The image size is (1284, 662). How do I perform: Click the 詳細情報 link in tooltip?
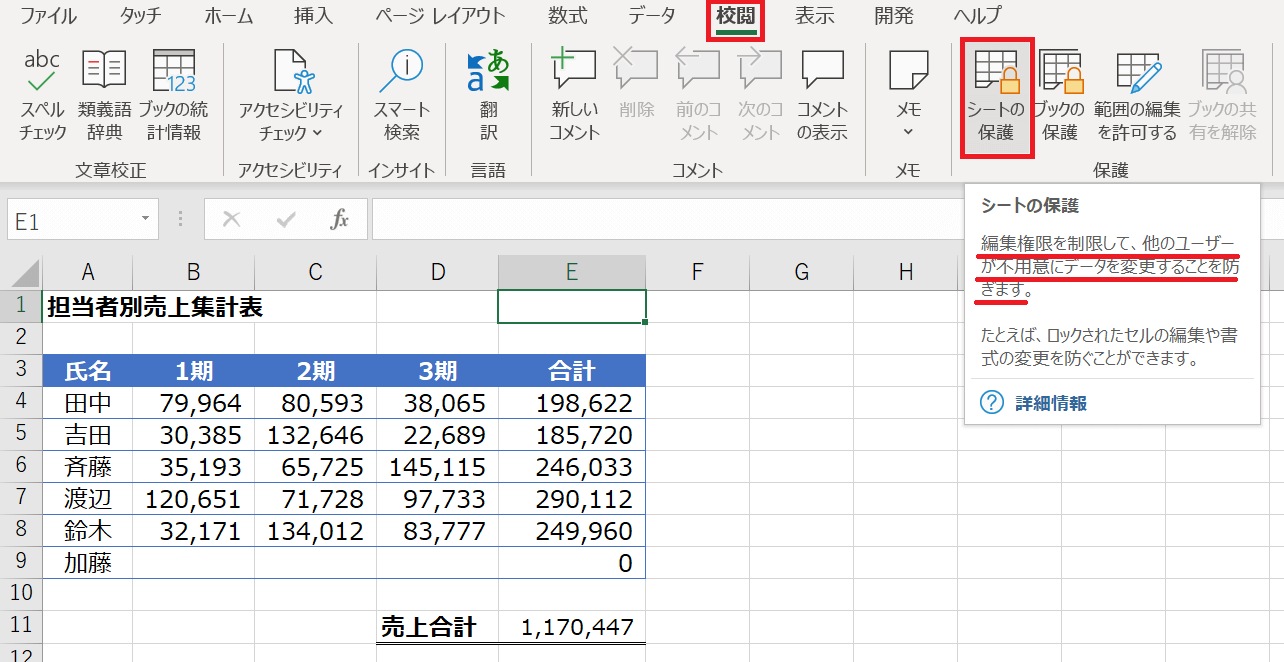(x=1051, y=404)
